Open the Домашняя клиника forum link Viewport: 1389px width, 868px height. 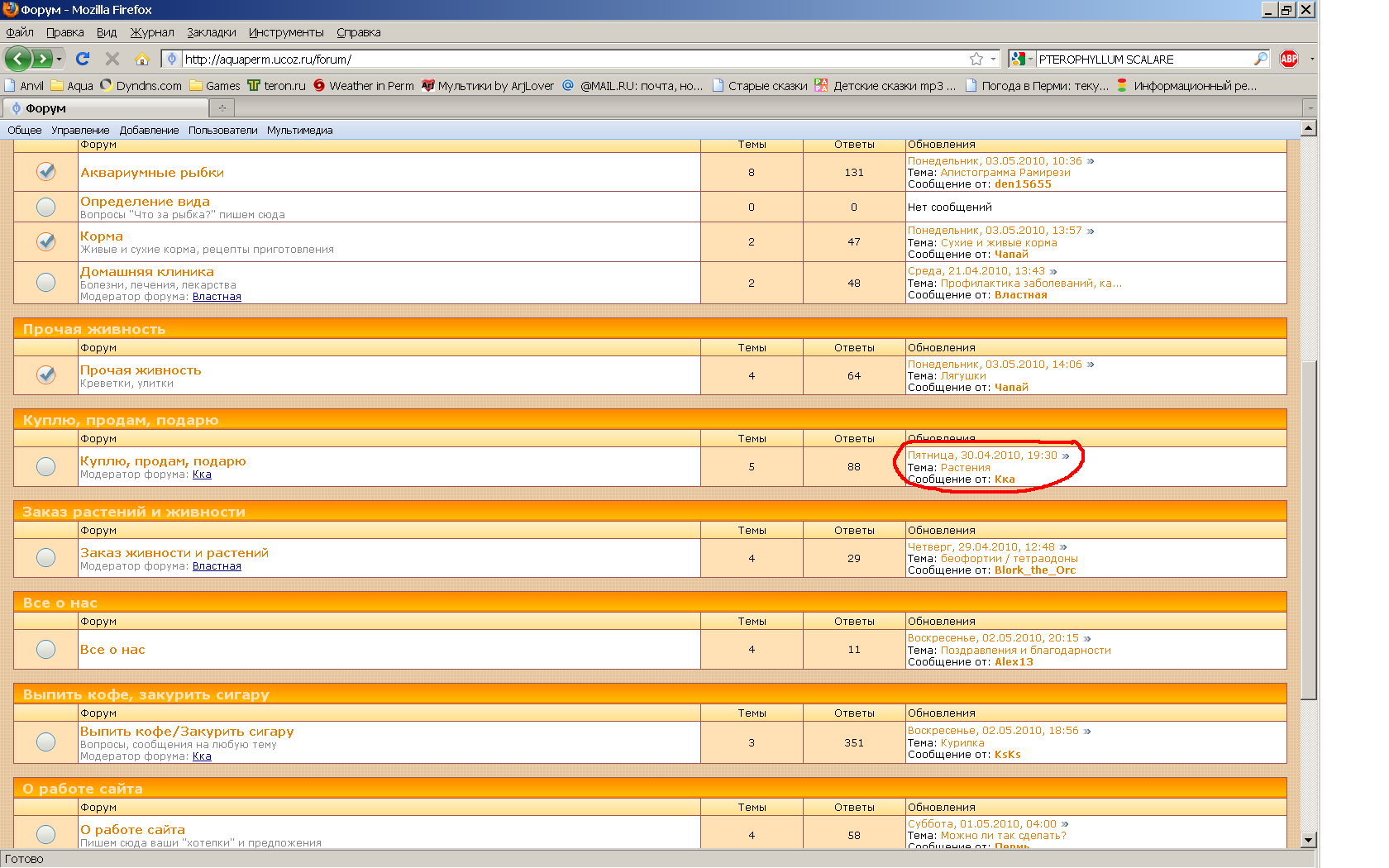[146, 272]
